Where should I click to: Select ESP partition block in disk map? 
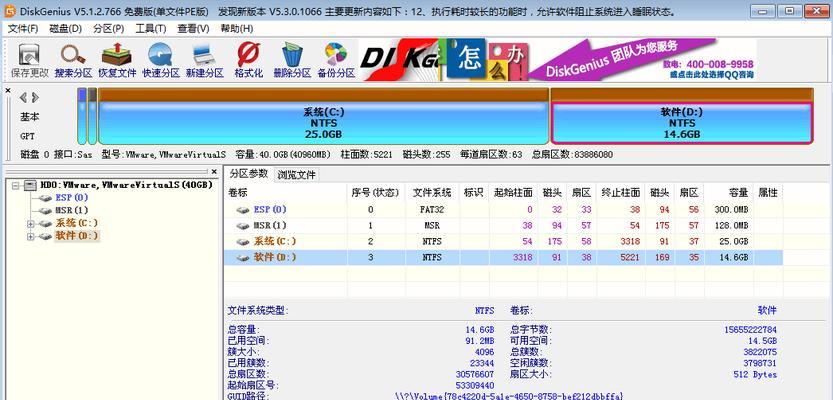(x=82, y=116)
